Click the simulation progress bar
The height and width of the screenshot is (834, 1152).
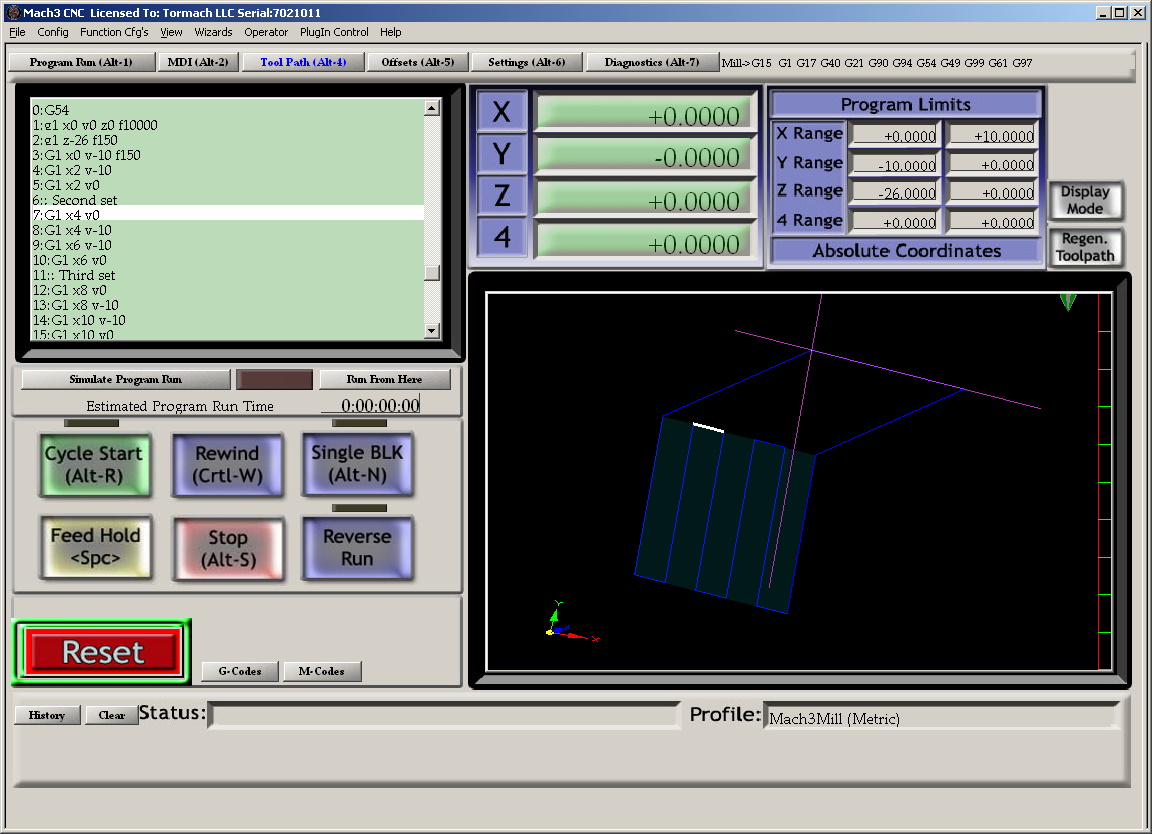pyautogui.click(x=274, y=379)
